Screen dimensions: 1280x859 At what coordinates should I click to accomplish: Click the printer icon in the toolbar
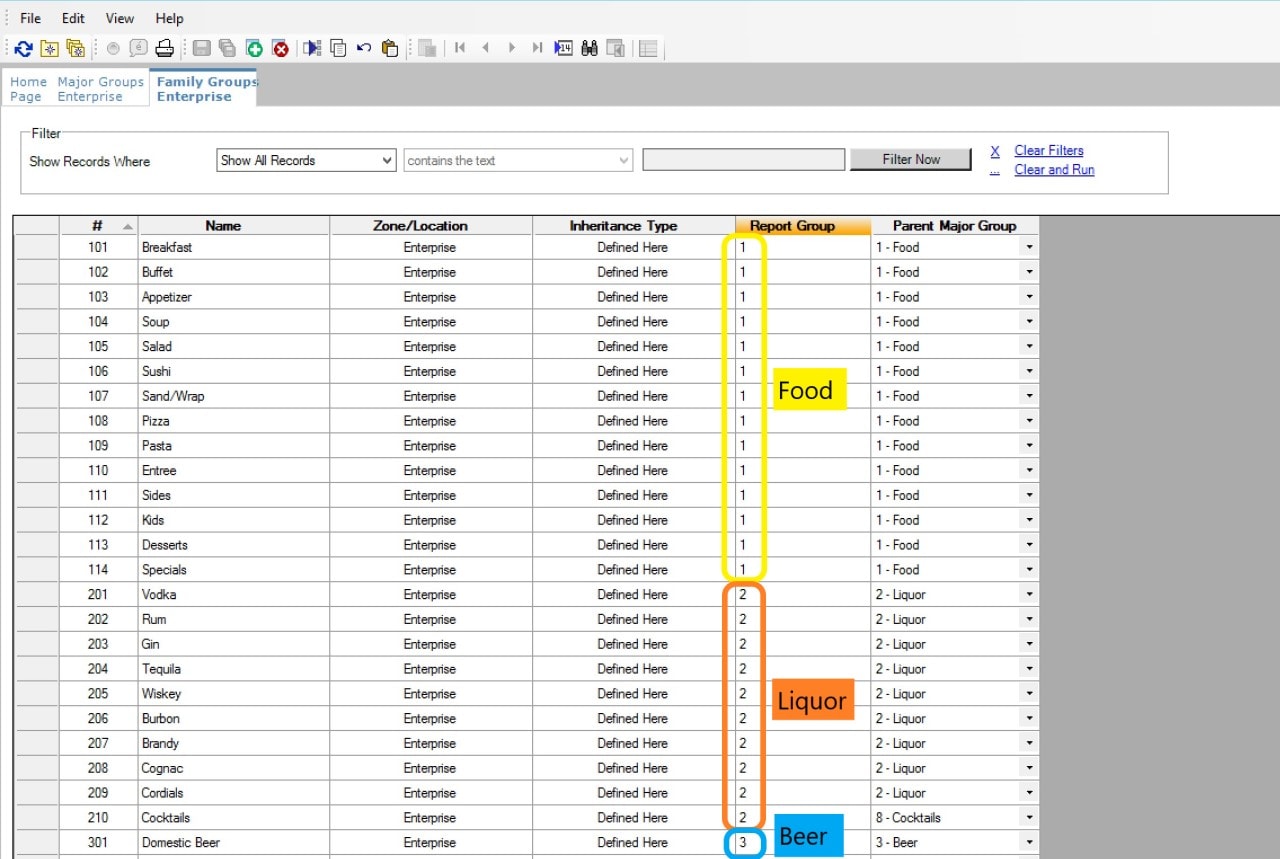pyautogui.click(x=165, y=48)
